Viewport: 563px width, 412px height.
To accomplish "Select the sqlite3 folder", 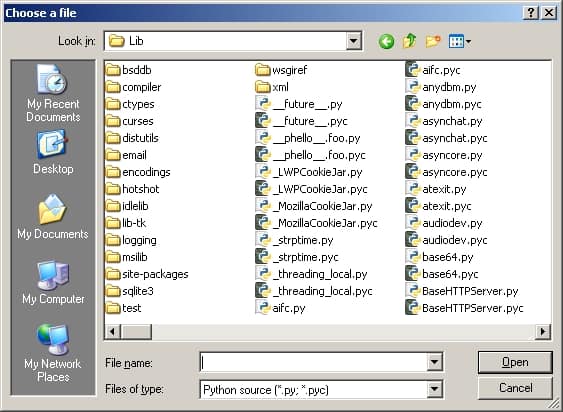I will coord(130,291).
